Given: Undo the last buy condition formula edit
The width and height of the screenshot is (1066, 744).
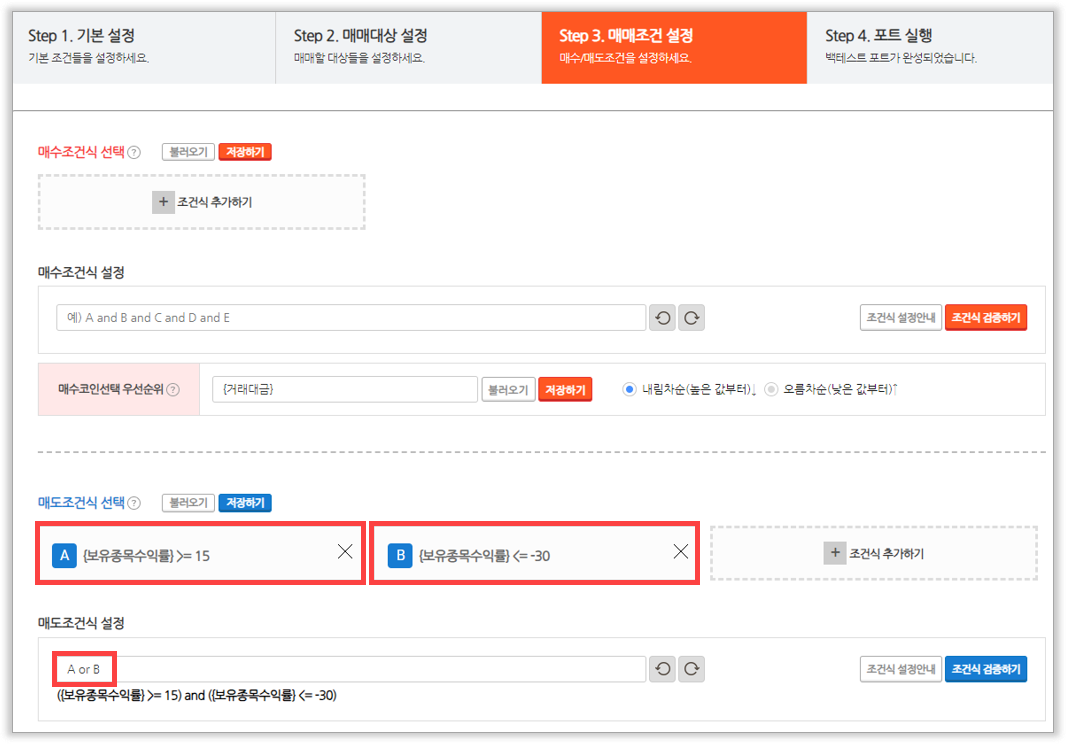Looking at the screenshot, I should click(x=662, y=318).
